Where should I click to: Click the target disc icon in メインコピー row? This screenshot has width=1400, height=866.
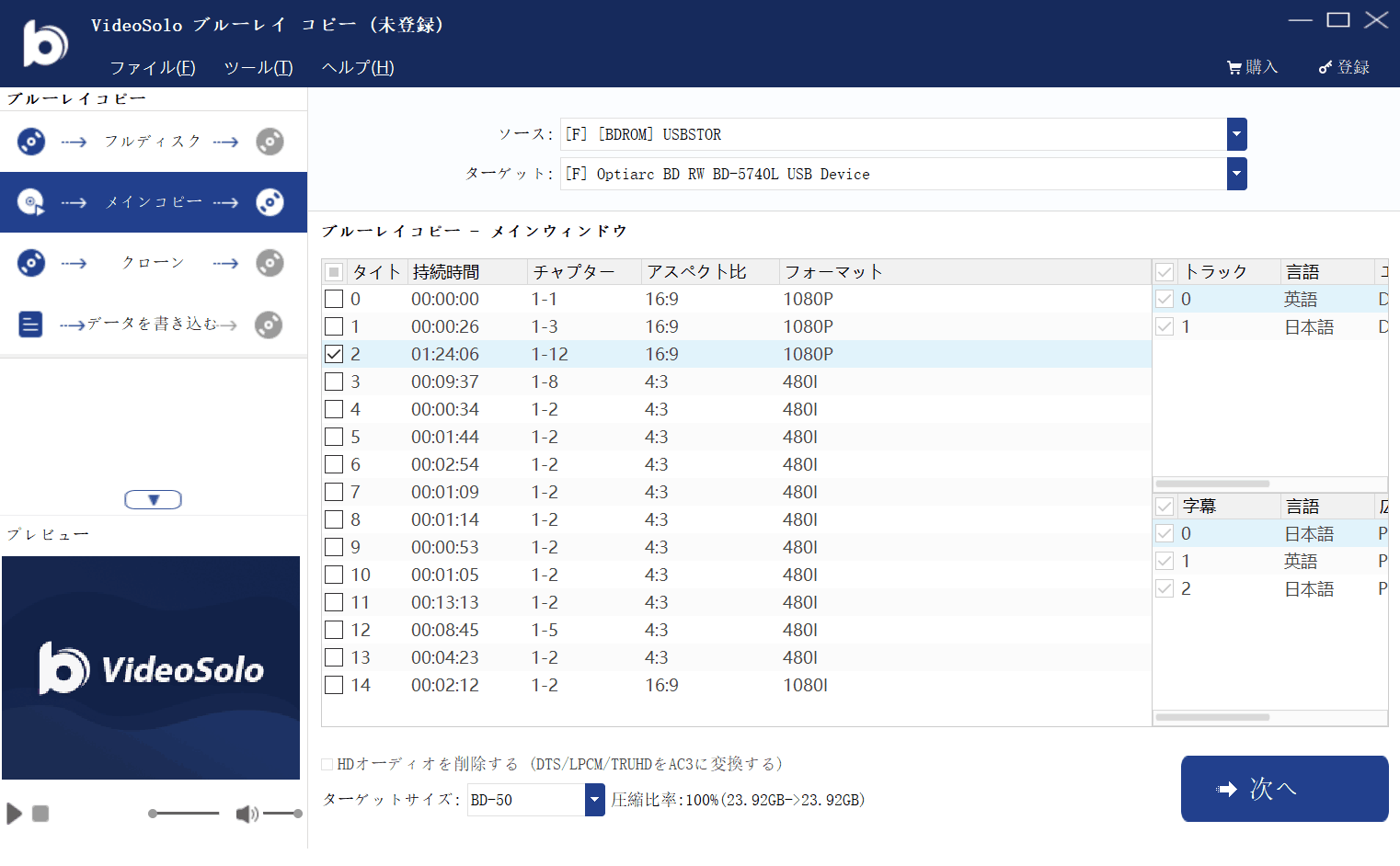[270, 202]
